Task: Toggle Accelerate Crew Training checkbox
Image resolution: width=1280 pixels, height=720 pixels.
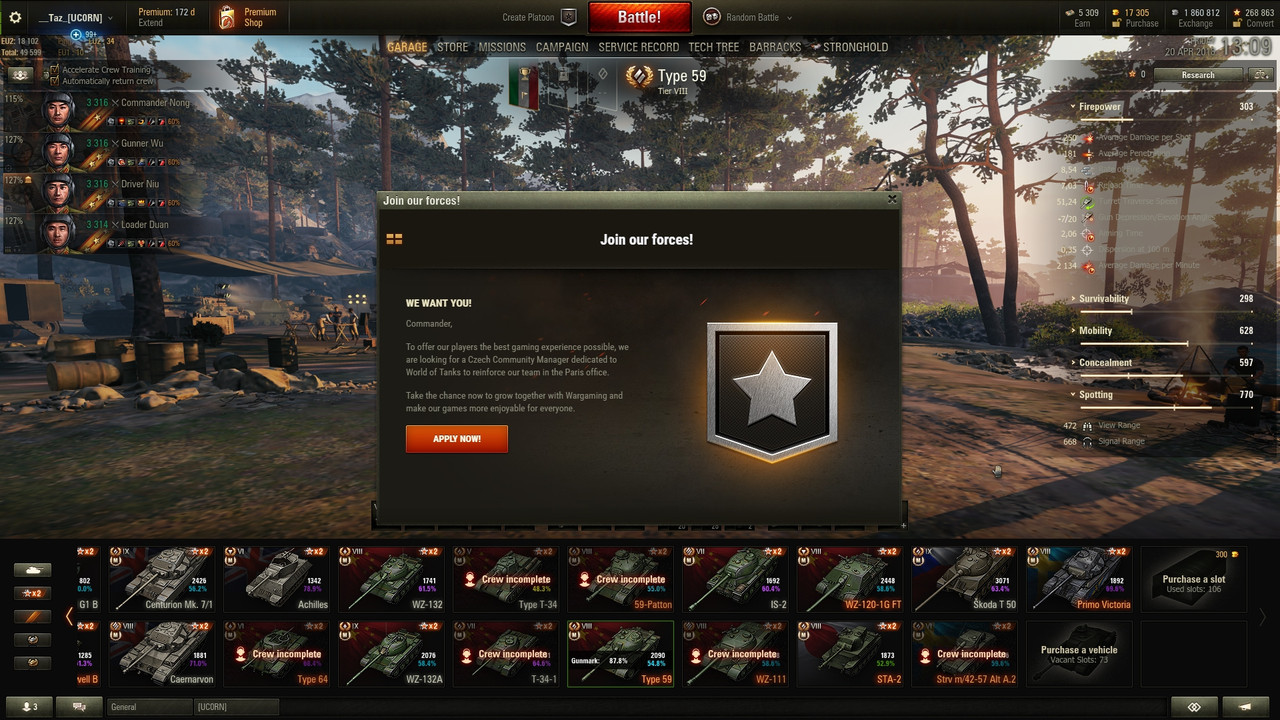Action: coord(55,71)
